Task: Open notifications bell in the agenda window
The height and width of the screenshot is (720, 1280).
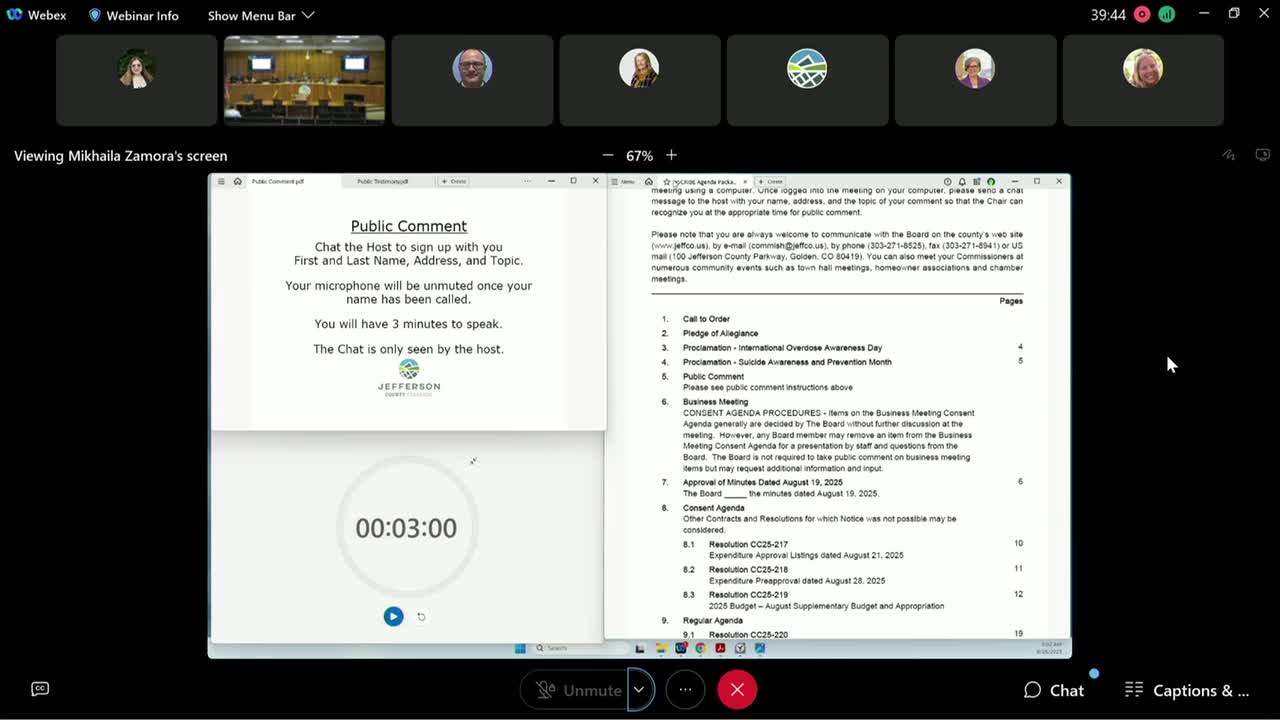Action: point(962,182)
